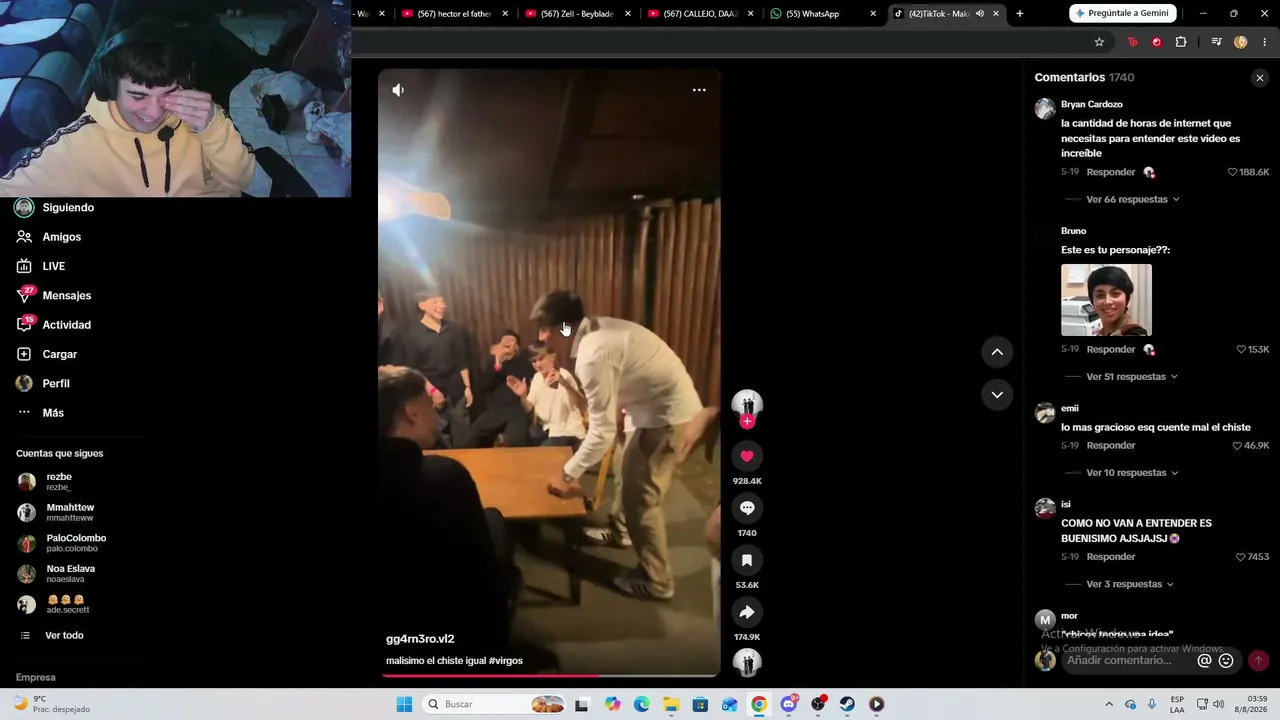Viewport: 1280px width, 720px height.
Task: Open a new browser tab
Action: [1019, 14]
